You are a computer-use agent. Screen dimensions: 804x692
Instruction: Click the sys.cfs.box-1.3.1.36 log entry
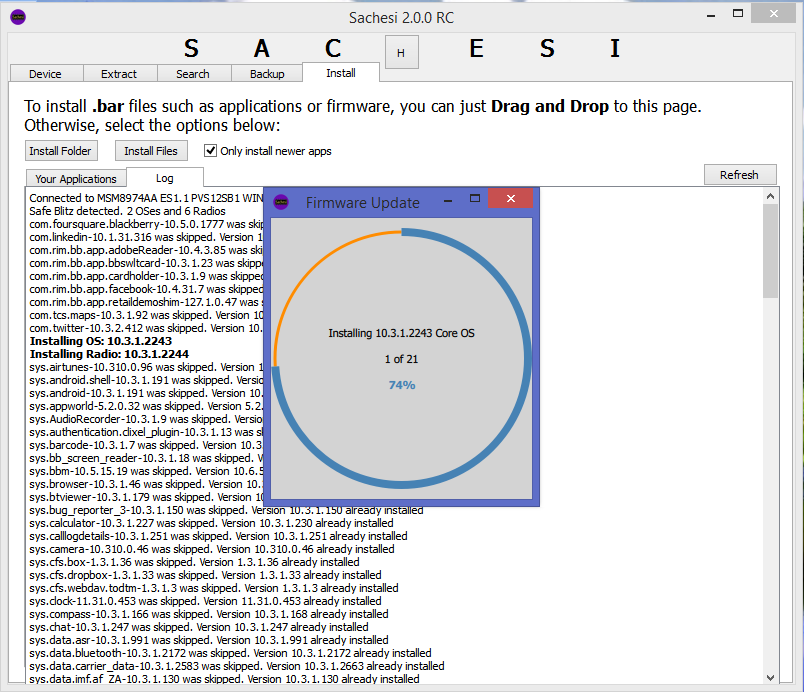point(194,562)
